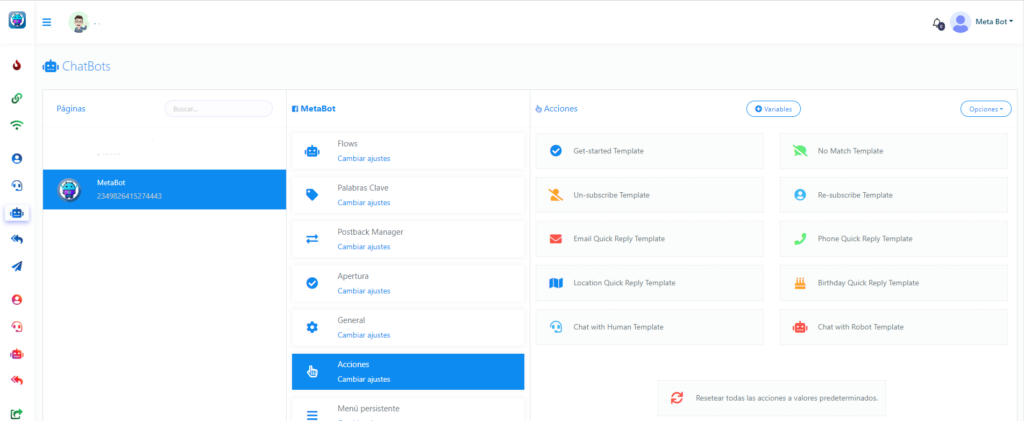The image size is (1024, 421).
Task: Open the Menú persistente section
Action: 408,409
